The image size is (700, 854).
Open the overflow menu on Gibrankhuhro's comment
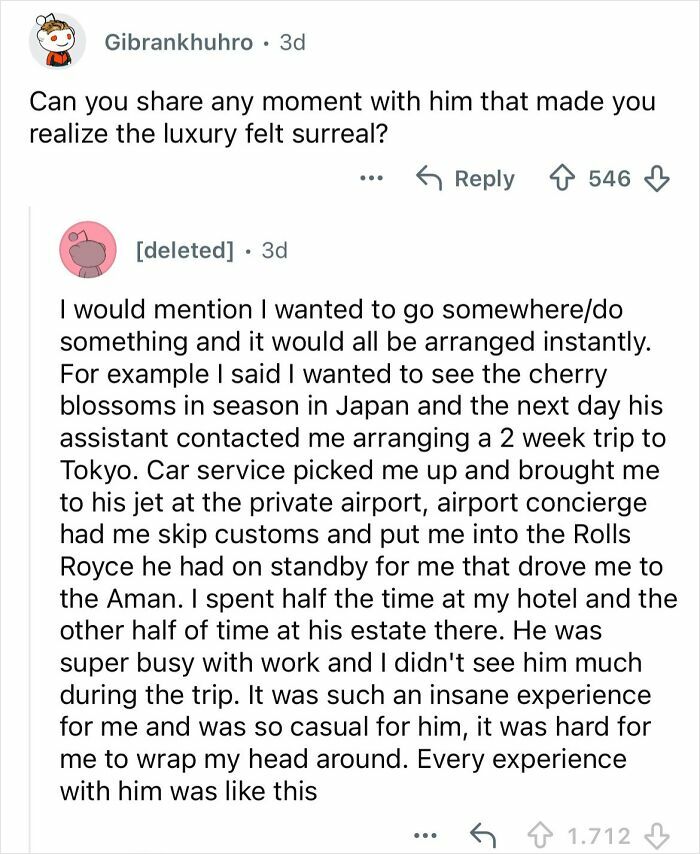click(x=372, y=179)
